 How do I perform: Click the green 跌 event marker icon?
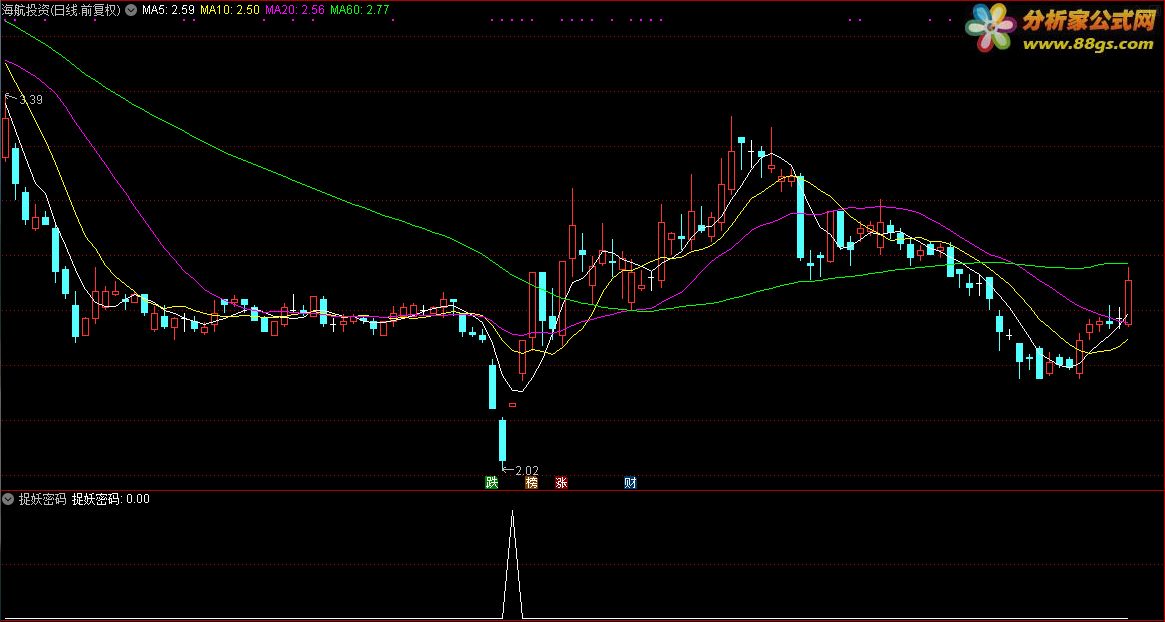coord(491,483)
